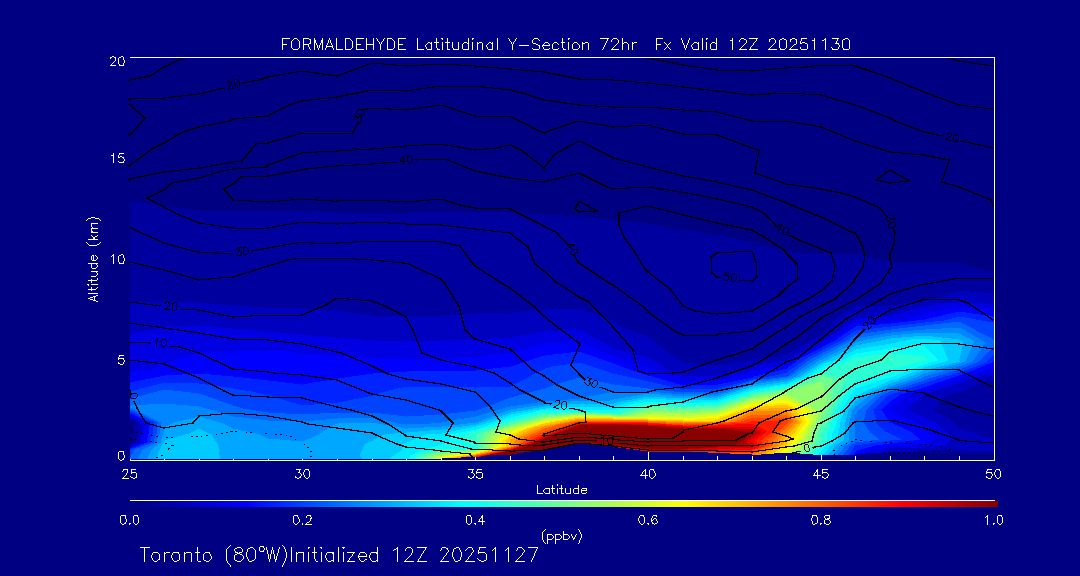Click the latitude 30 tick label
1080x576 pixels.
(x=302, y=473)
